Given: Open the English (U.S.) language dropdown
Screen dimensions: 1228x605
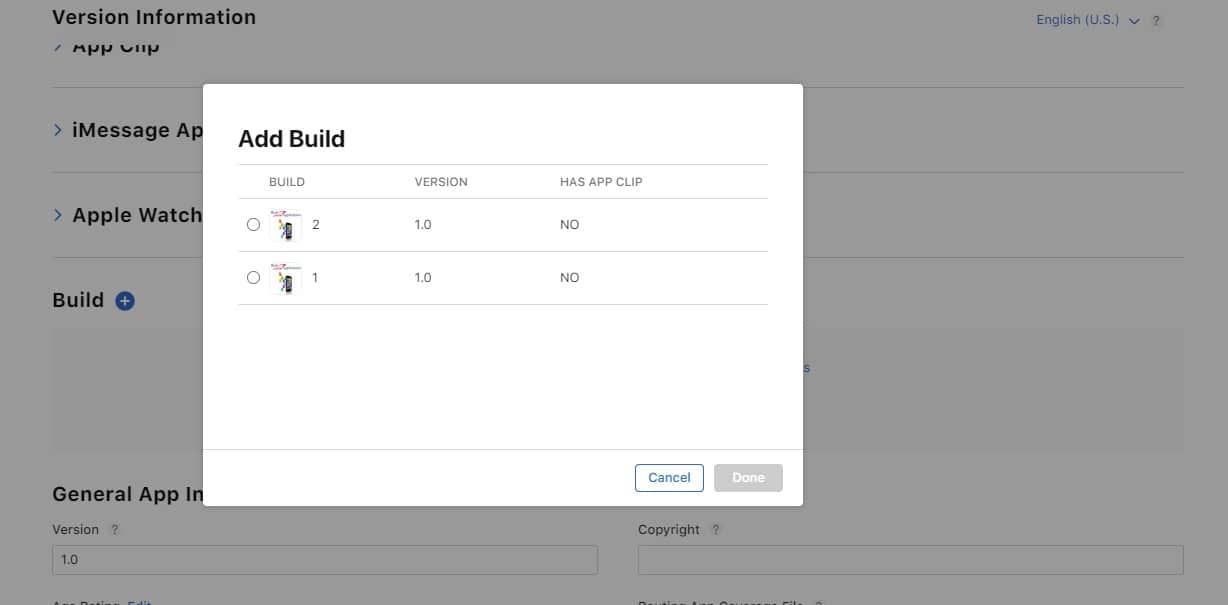Looking at the screenshot, I should point(1087,20).
